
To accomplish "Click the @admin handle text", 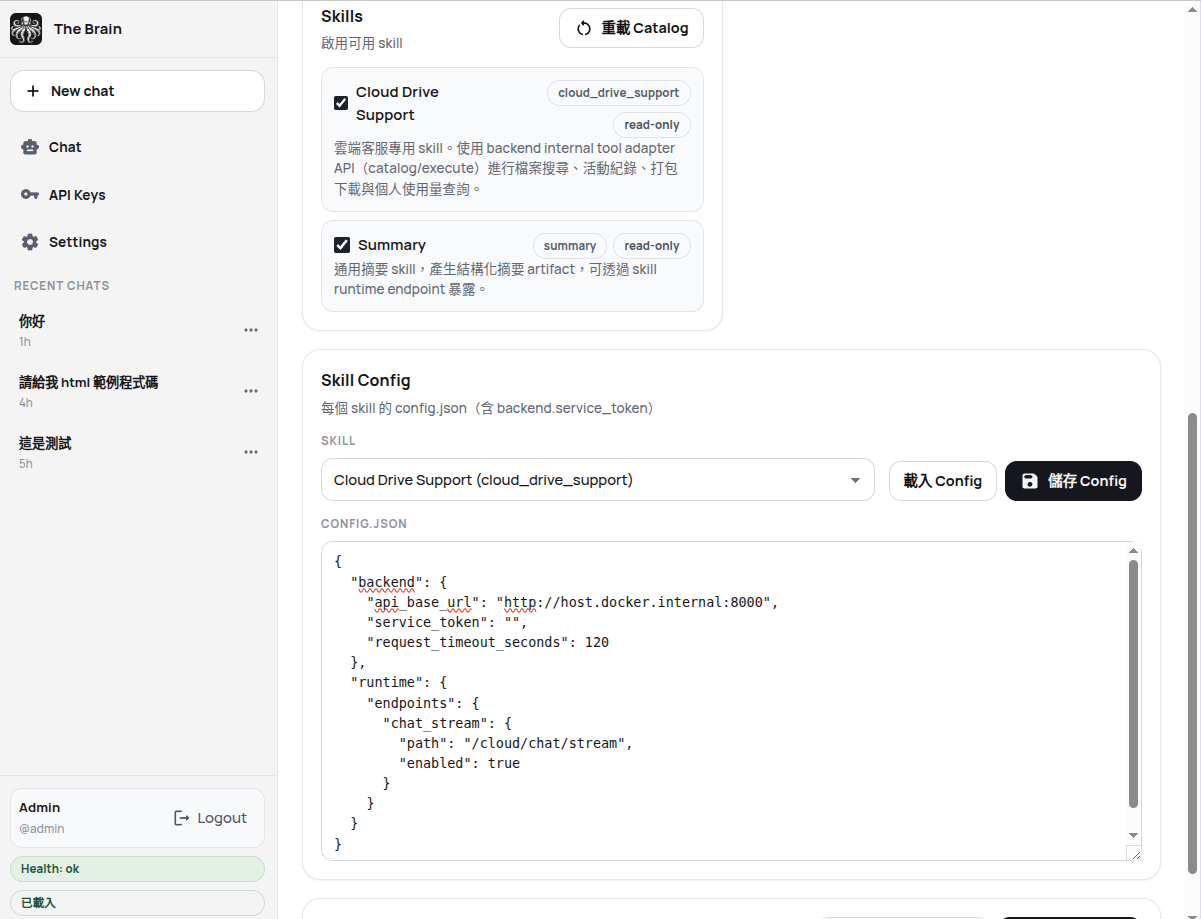I will (x=42, y=829).
